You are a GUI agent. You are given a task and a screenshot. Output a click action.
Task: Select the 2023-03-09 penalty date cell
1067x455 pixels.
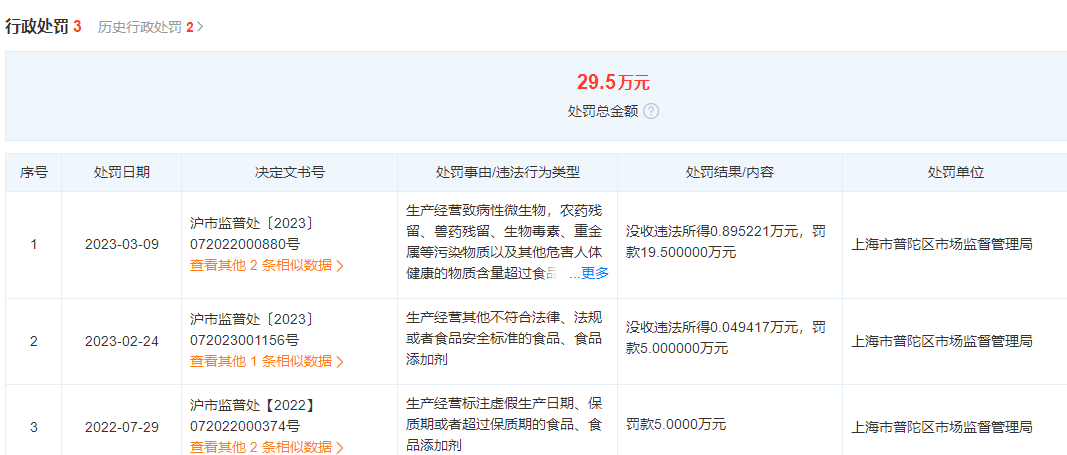122,245
